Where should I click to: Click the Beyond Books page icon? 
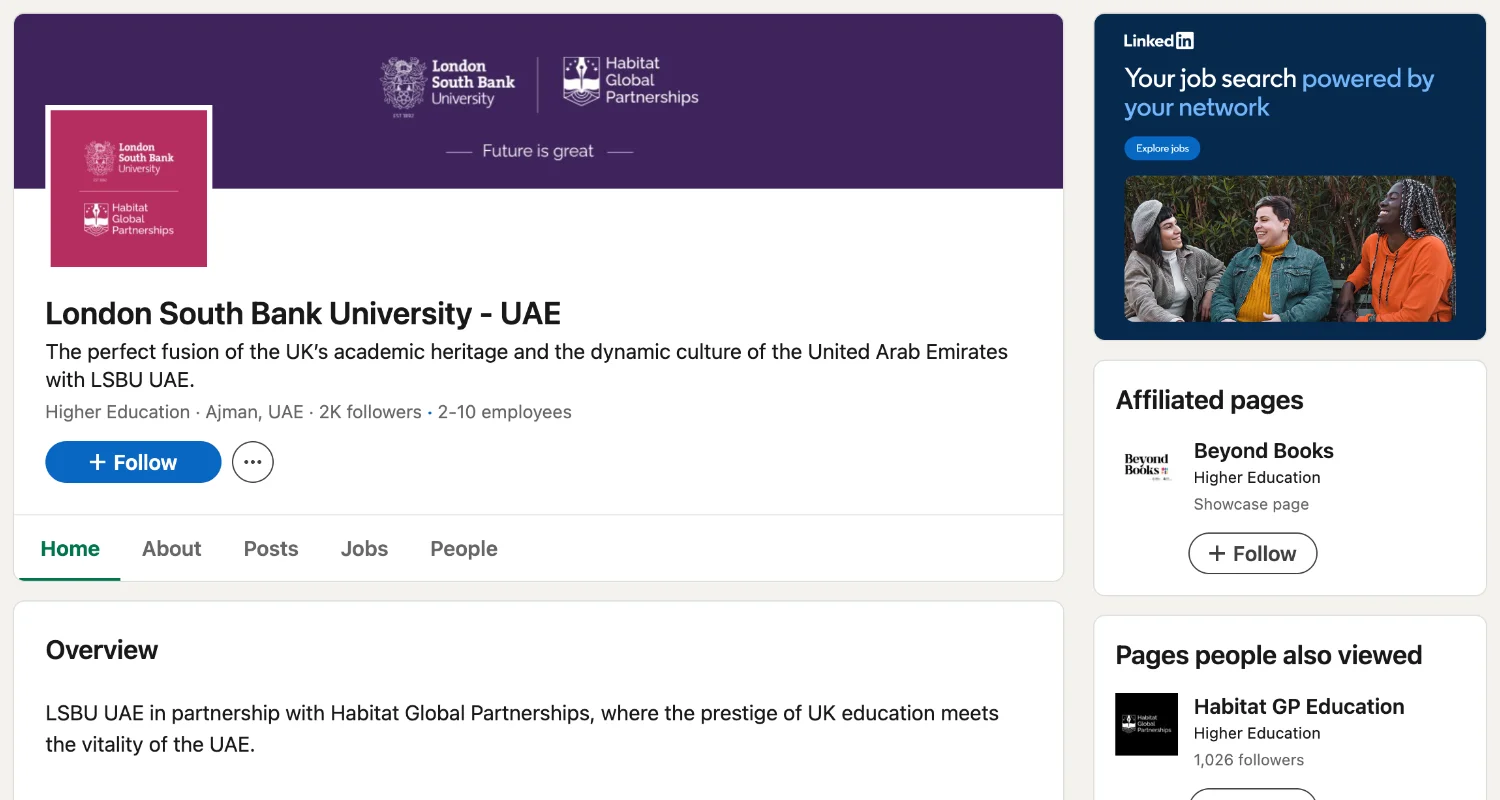click(1146, 466)
